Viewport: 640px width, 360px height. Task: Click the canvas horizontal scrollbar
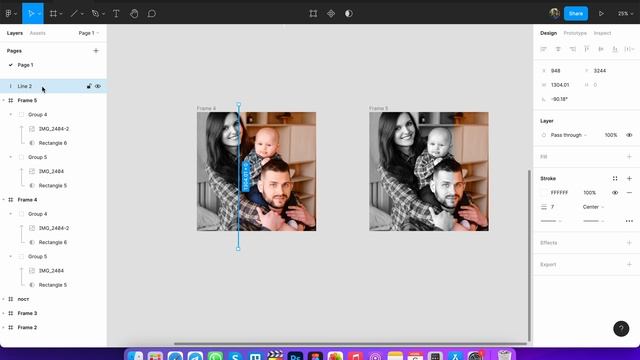350,344
